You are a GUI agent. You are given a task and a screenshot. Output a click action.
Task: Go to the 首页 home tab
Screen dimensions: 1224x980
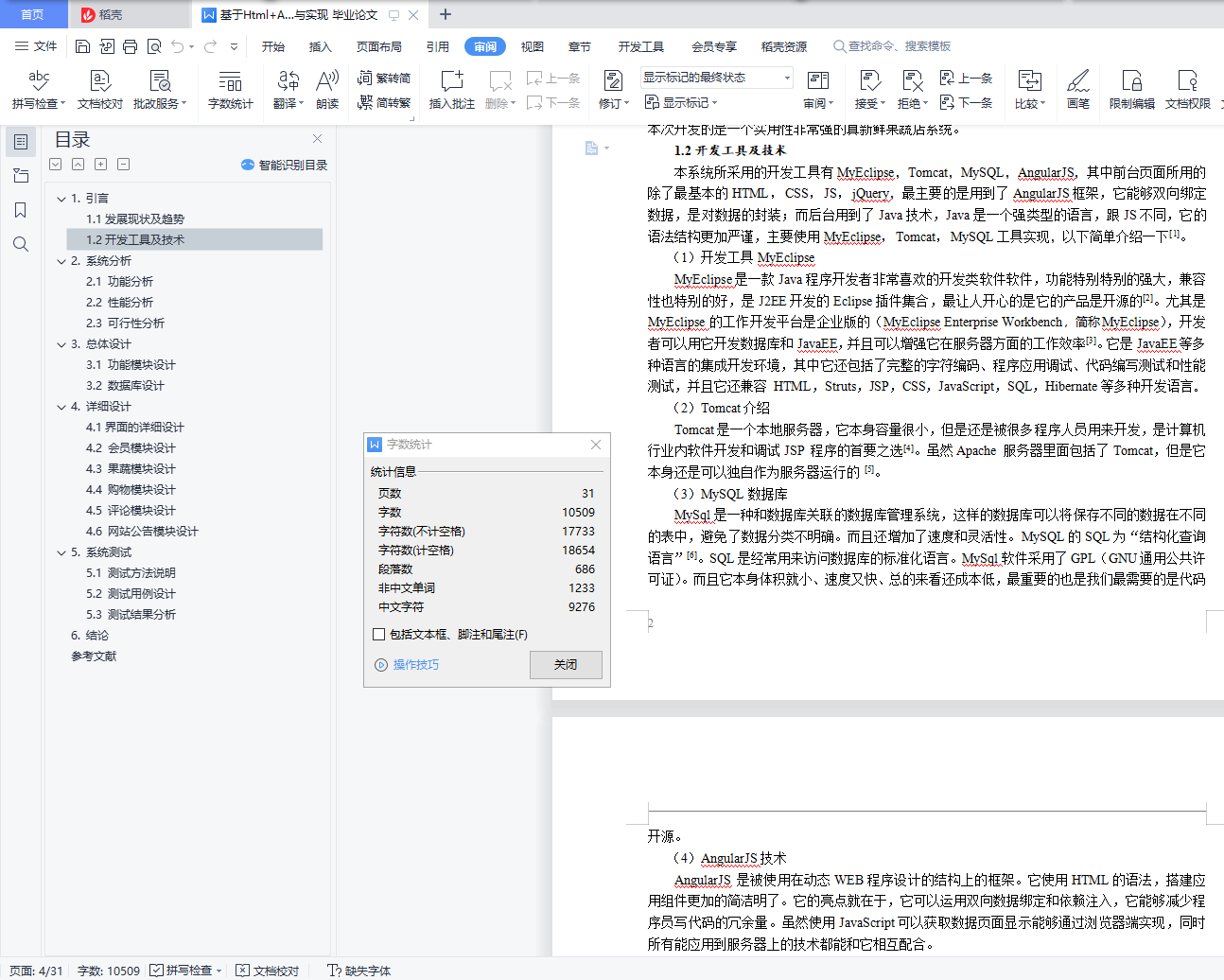coord(33,14)
